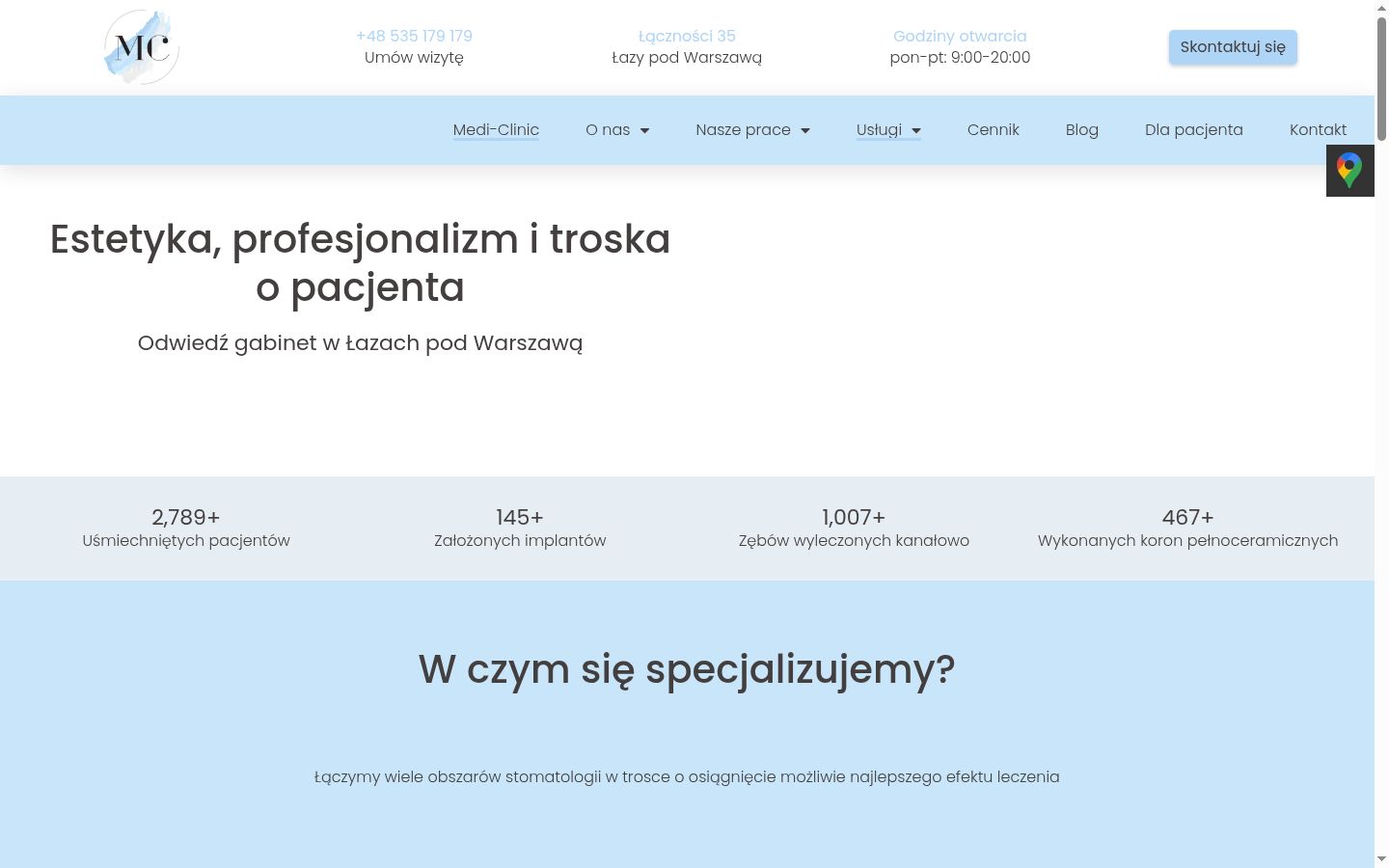The height and width of the screenshot is (868, 1389).
Task: Click the vertical scrollbar thumb
Action: tap(1381, 79)
